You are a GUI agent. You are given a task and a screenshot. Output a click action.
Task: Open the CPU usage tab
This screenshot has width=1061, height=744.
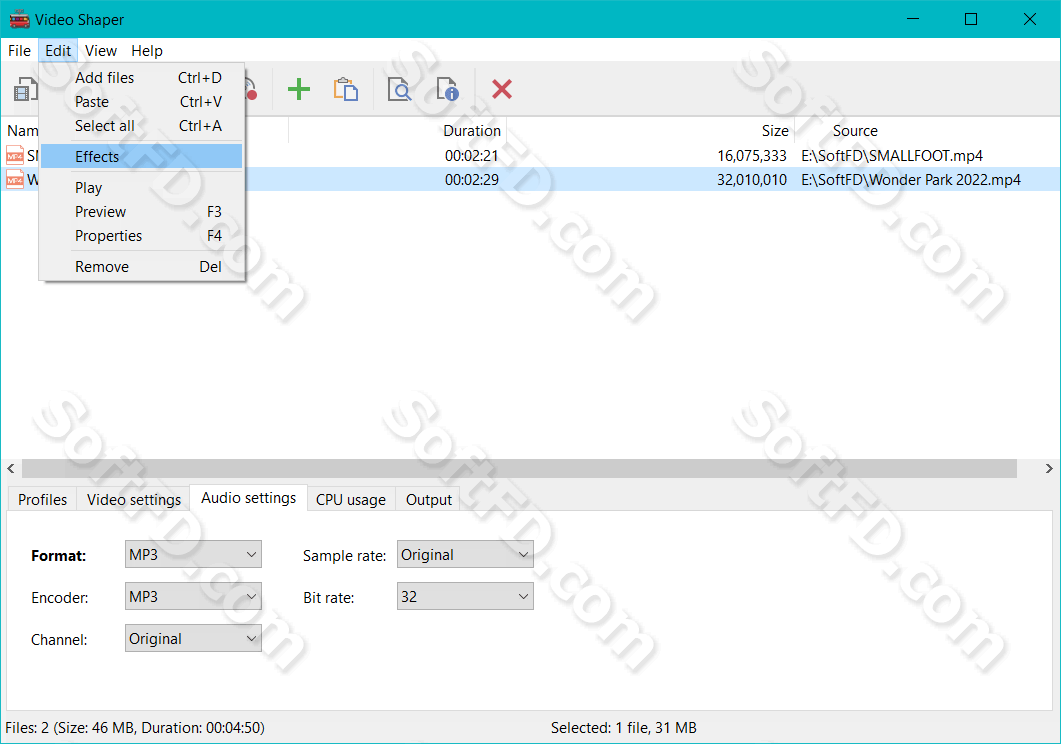351,499
